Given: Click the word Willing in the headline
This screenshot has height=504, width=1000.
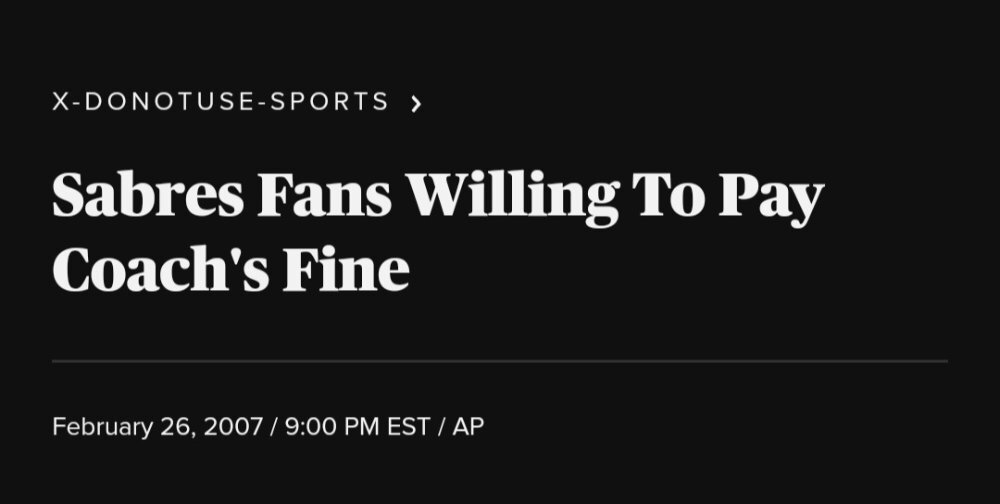Looking at the screenshot, I should tap(513, 198).
